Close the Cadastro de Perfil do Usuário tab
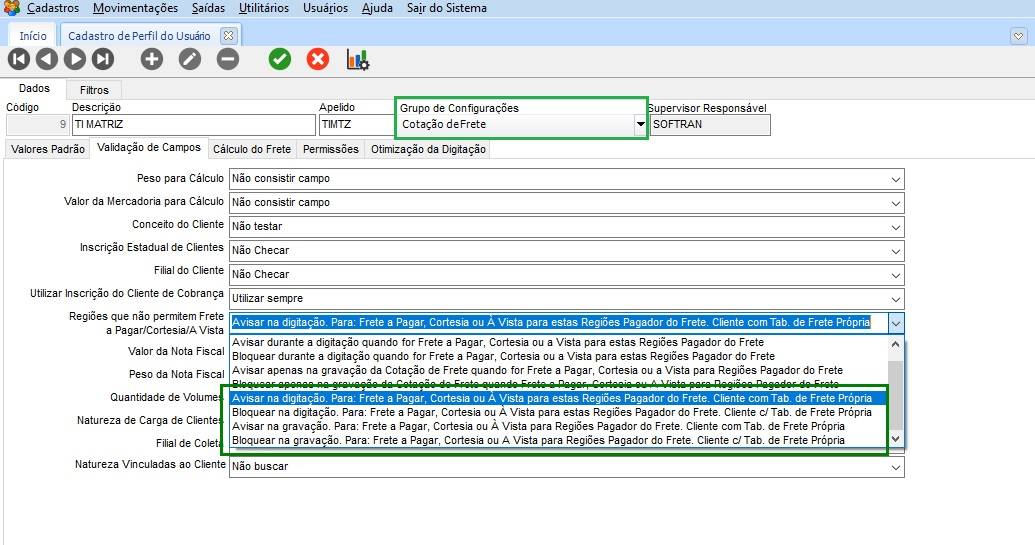This screenshot has width=1035, height=545. (x=228, y=35)
